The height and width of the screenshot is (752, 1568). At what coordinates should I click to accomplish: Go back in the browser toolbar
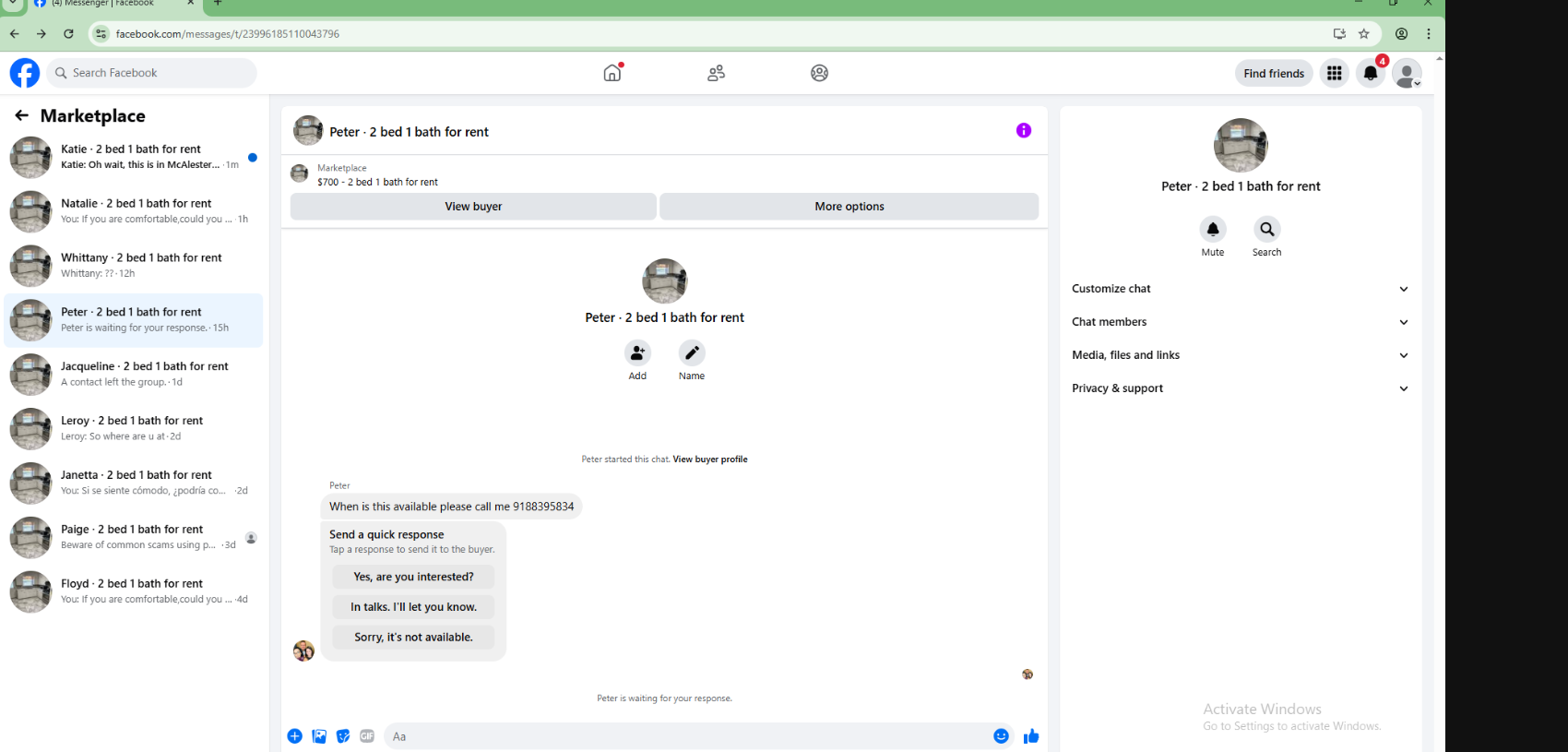click(15, 34)
